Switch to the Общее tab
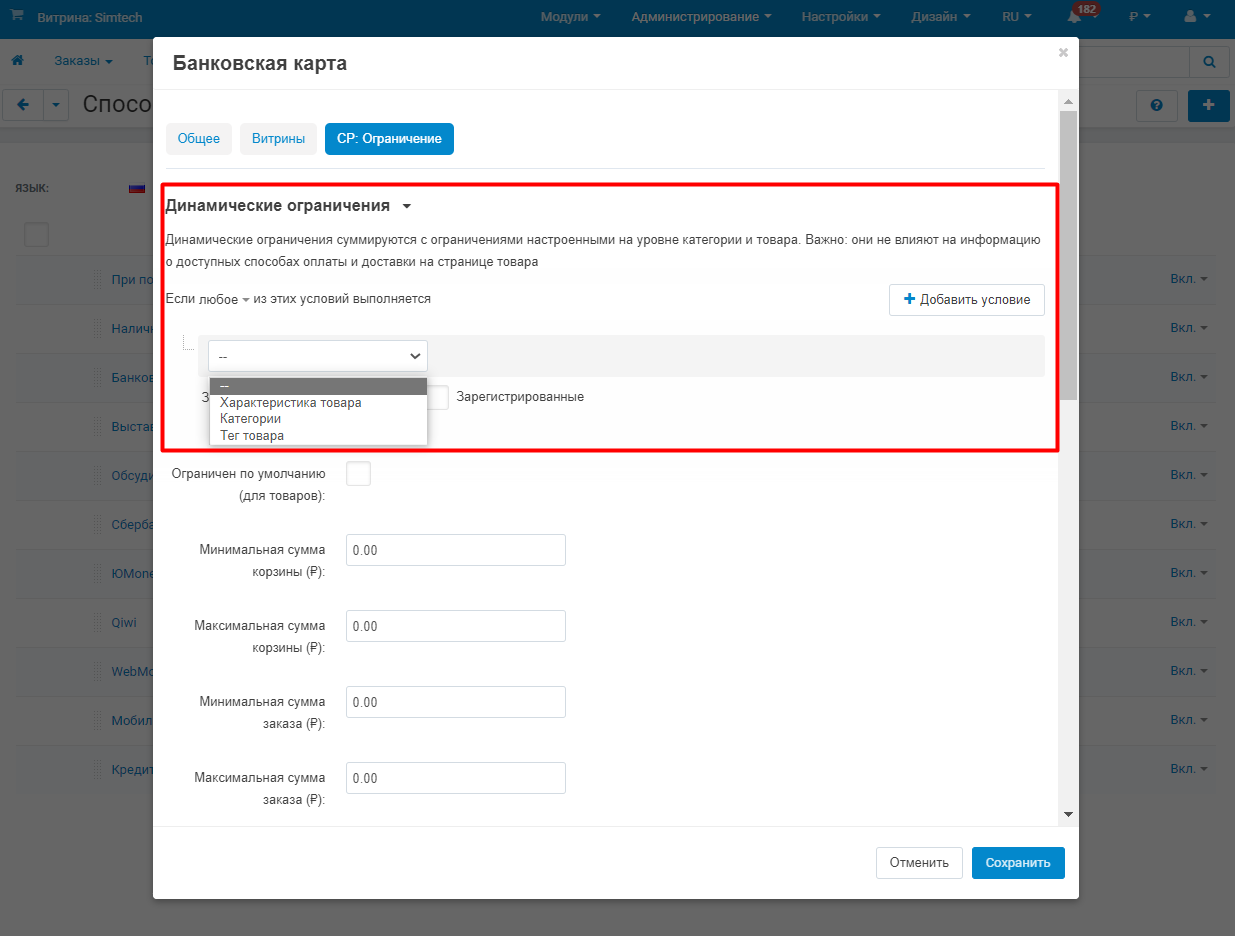 click(199, 139)
